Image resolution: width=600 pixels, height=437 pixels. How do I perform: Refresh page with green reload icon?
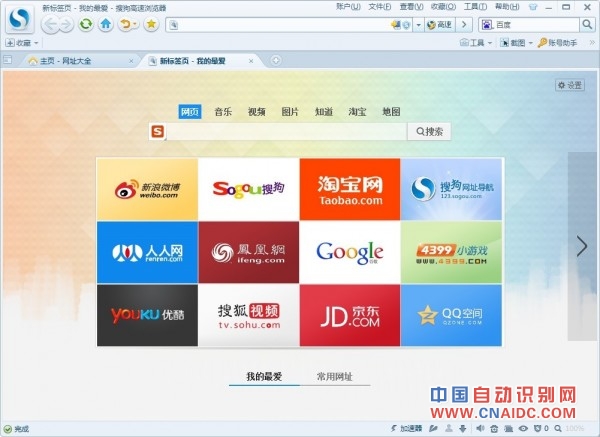(x=86, y=24)
